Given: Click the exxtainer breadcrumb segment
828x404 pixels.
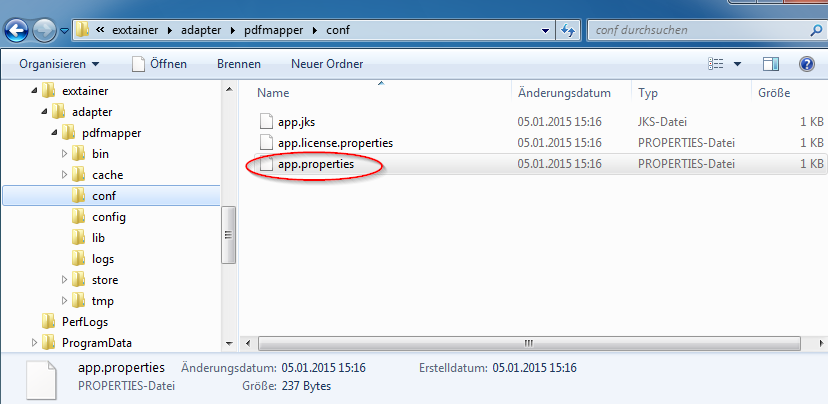Looking at the screenshot, I should (136, 30).
